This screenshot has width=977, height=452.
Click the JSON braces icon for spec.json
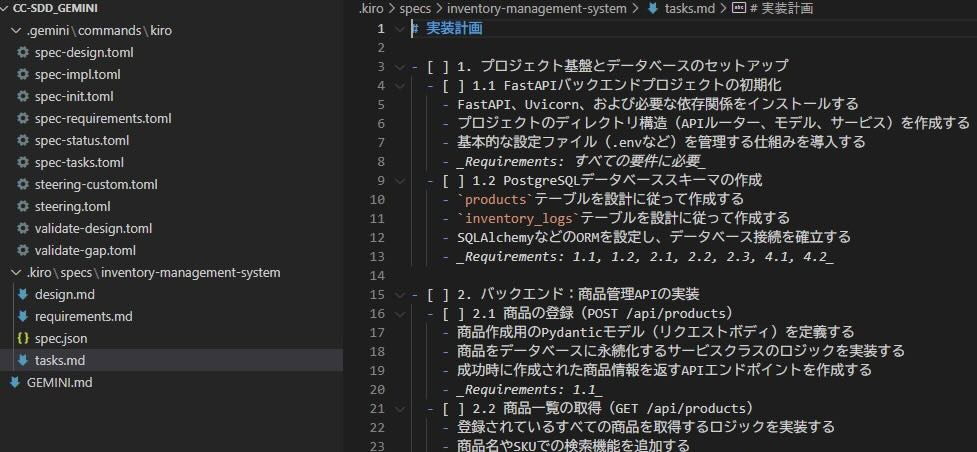click(23, 338)
